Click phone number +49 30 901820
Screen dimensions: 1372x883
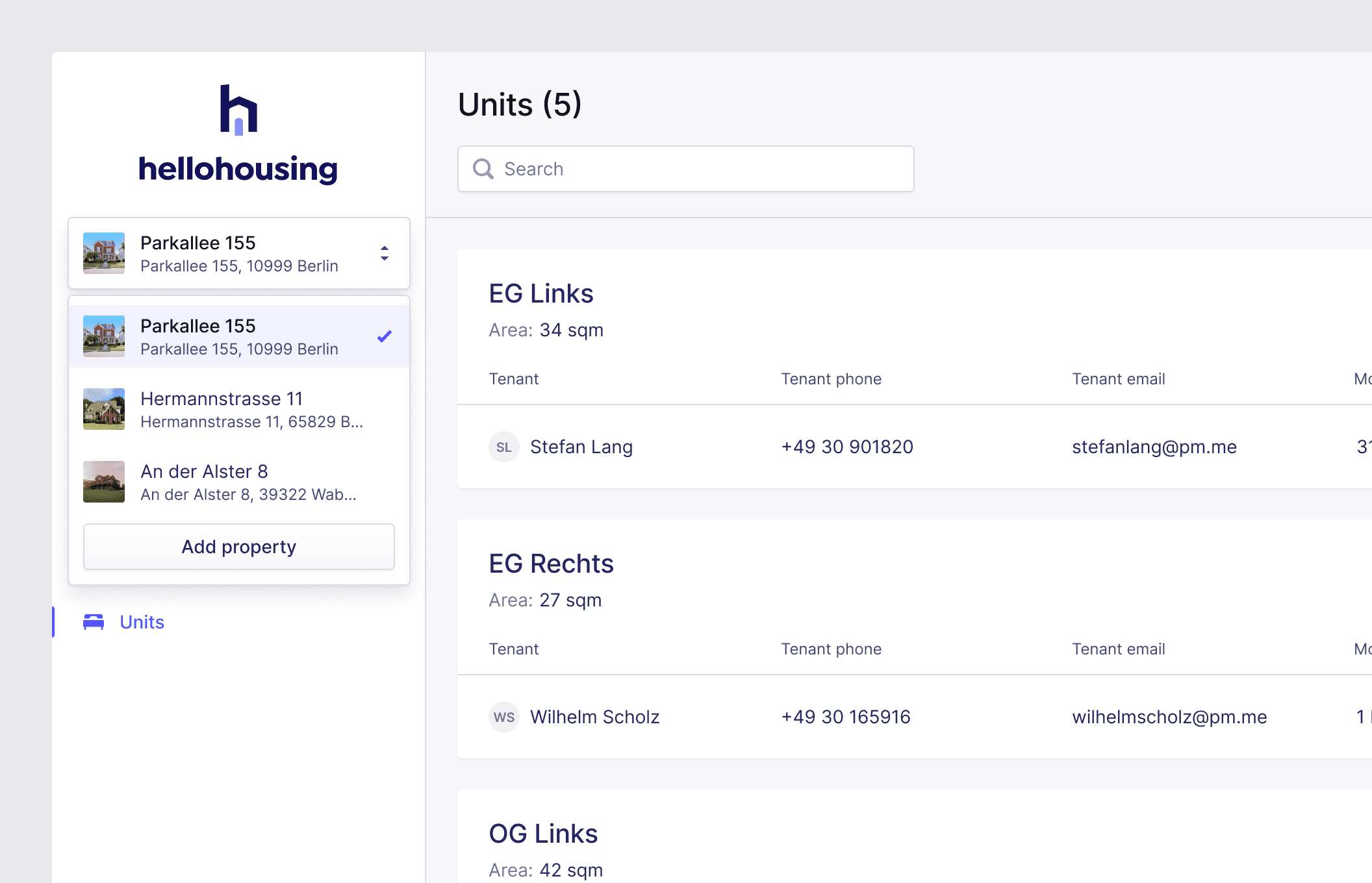click(x=846, y=447)
